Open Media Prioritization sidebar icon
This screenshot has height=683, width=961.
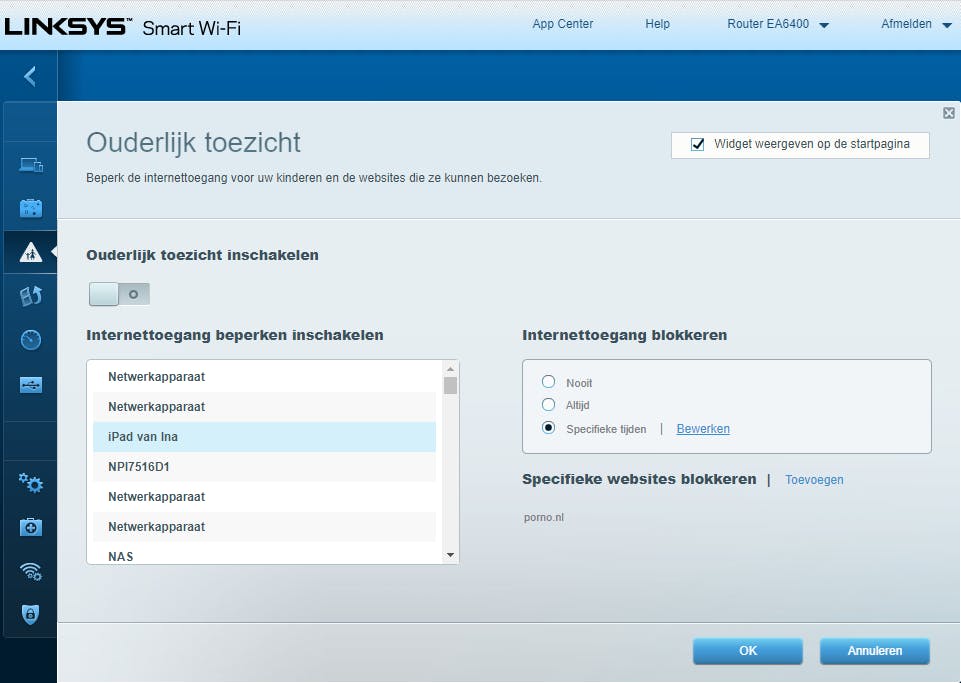coord(31,296)
